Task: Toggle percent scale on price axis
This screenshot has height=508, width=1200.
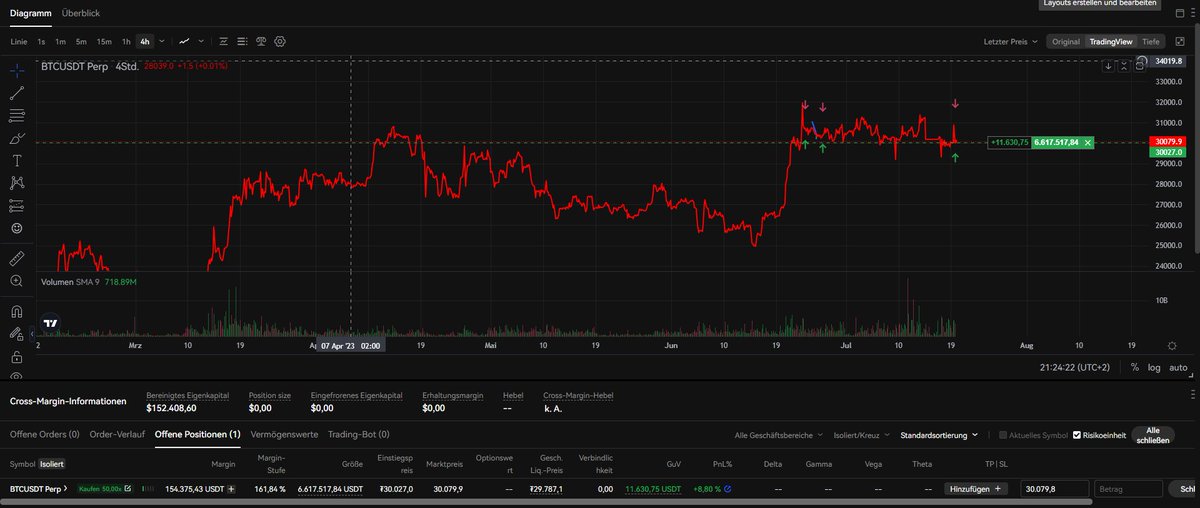Action: pos(1134,367)
